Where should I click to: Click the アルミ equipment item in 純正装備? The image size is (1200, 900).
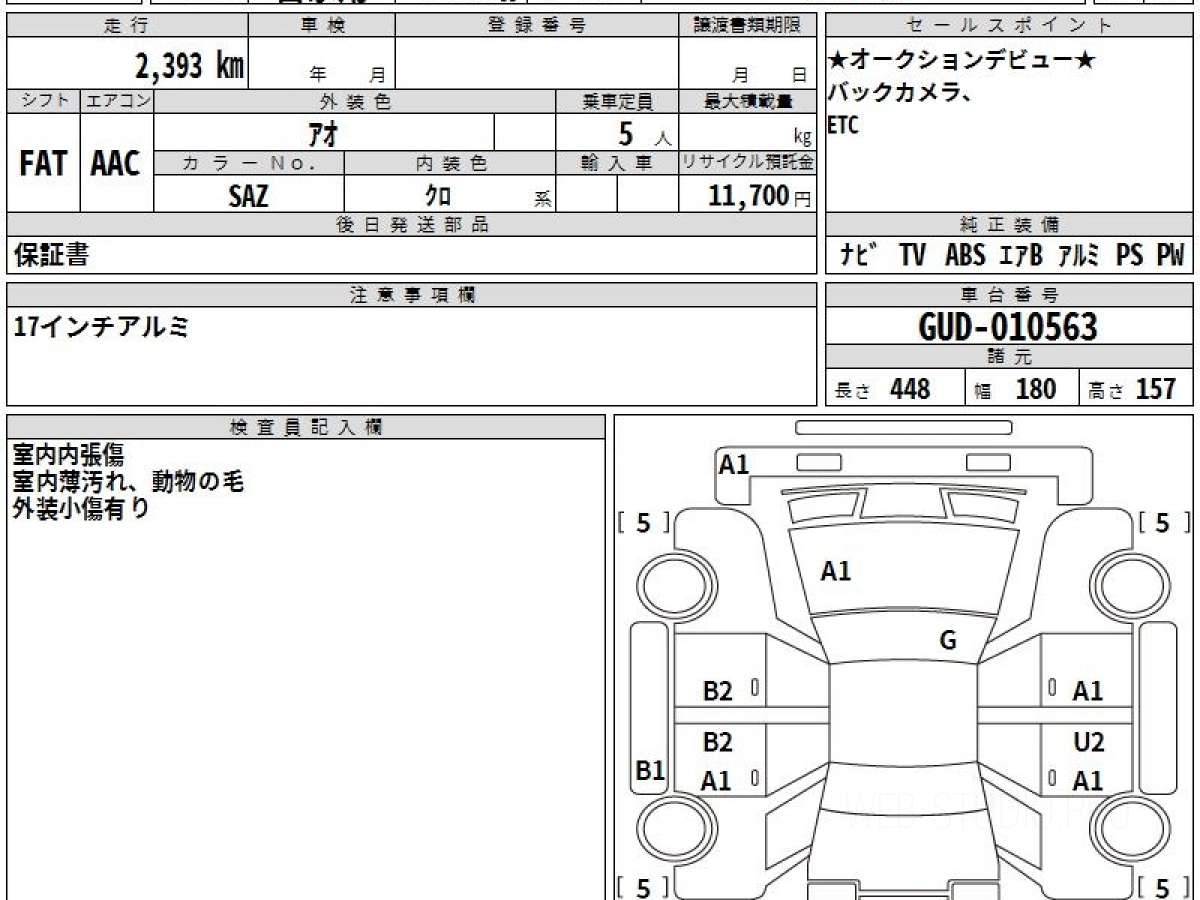click(x=1080, y=256)
